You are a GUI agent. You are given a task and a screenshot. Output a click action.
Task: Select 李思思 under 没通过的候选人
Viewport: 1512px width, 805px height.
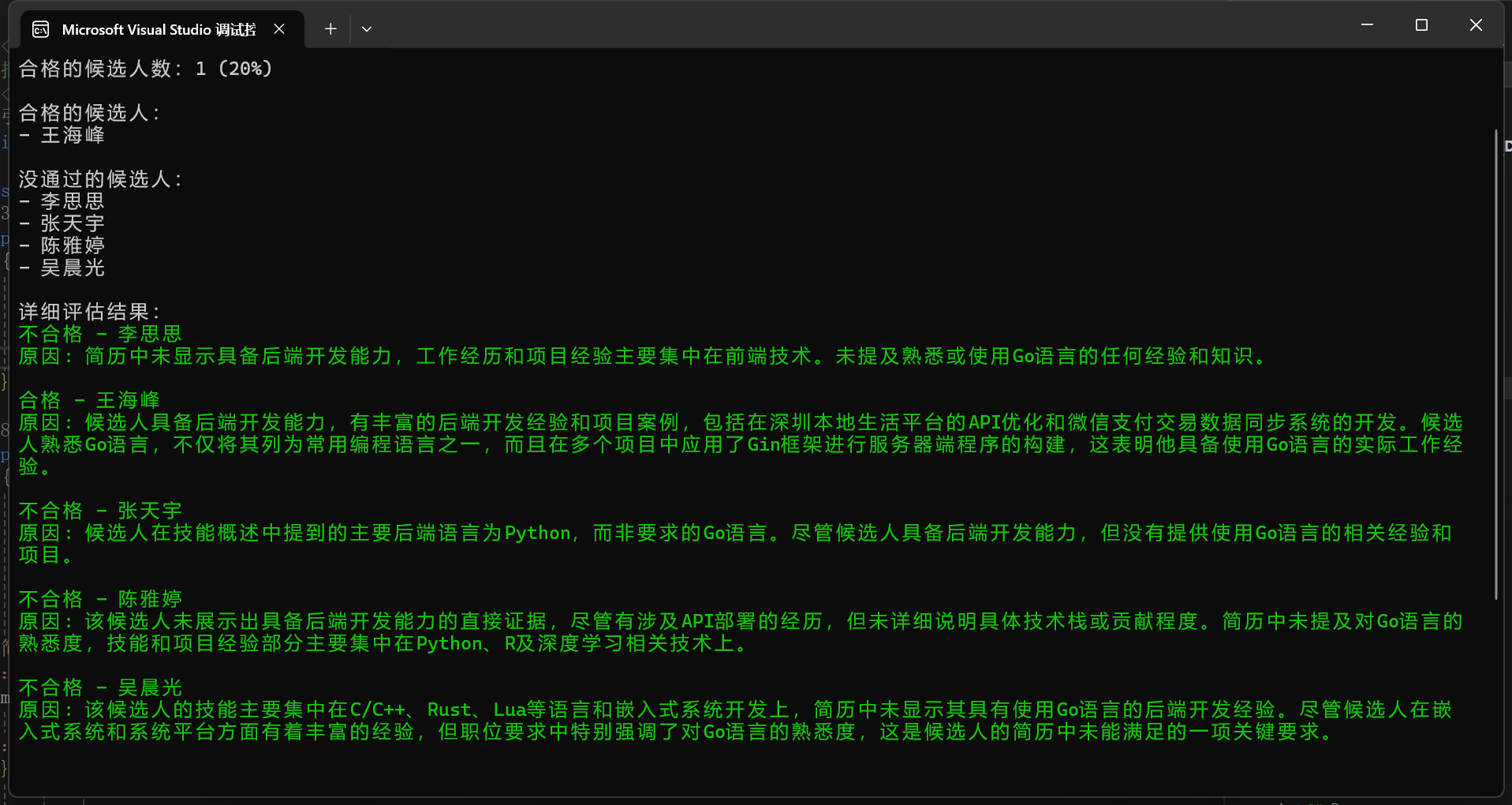point(72,200)
